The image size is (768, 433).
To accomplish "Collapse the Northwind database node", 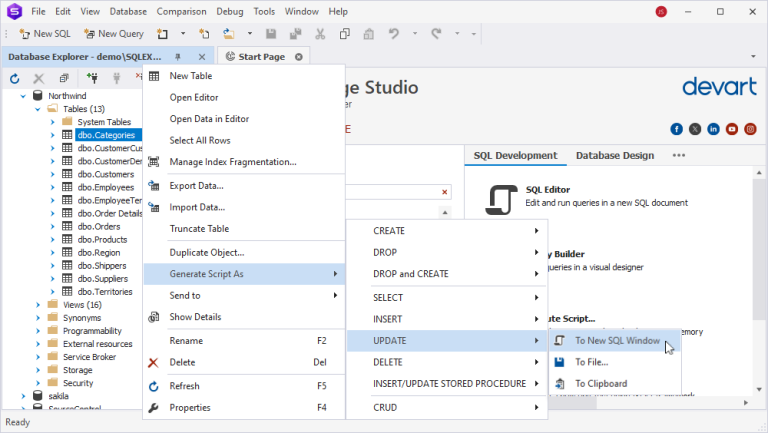I will click(x=23, y=96).
